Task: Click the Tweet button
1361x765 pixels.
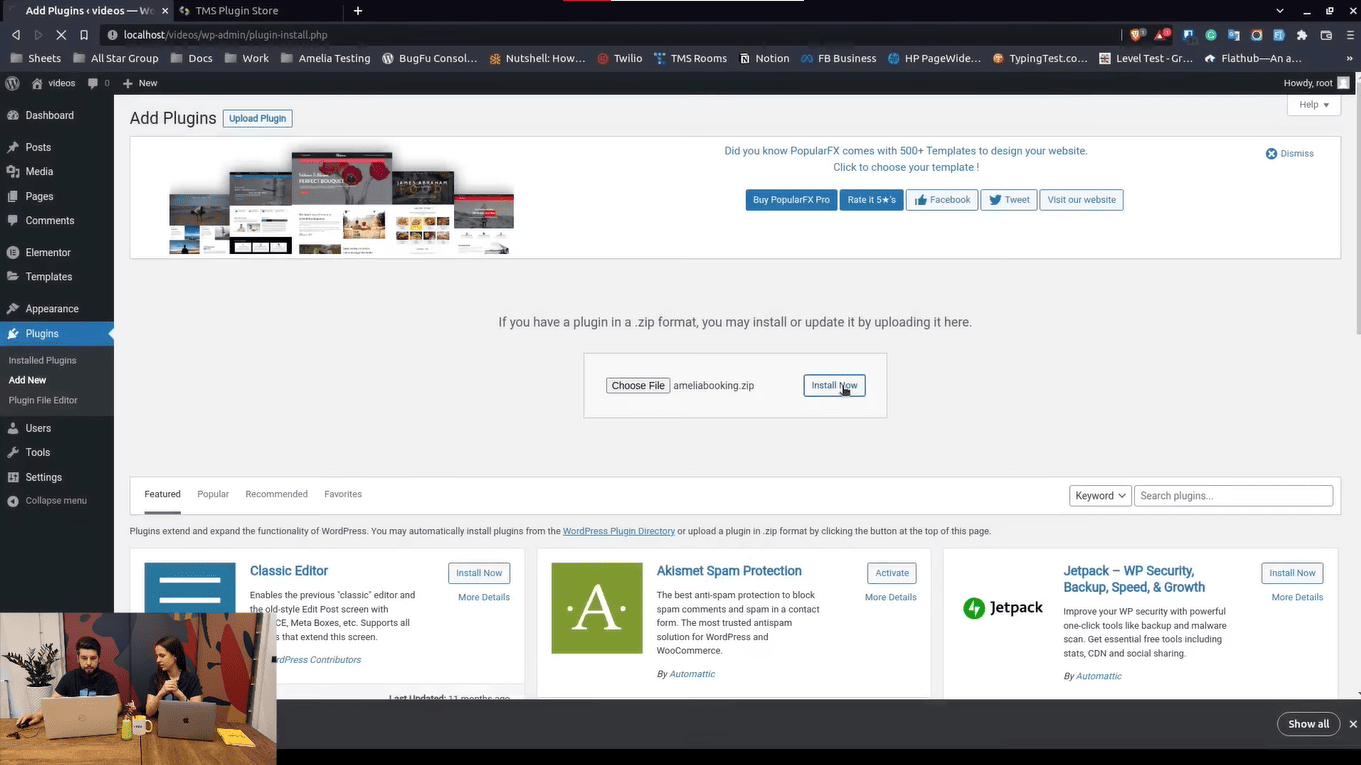Action: click(1009, 200)
